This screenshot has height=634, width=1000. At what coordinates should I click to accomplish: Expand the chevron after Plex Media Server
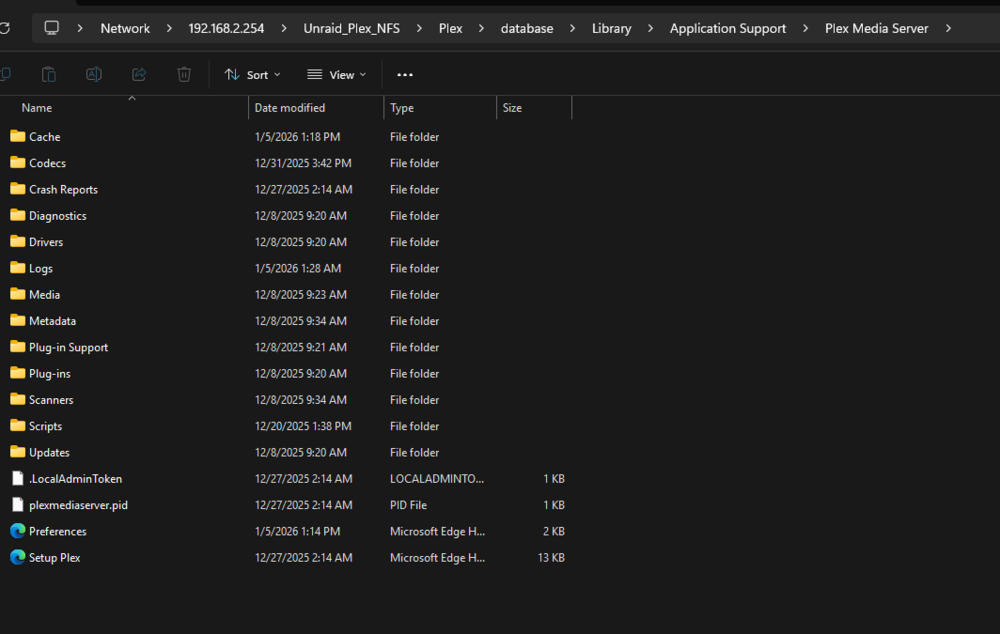[948, 28]
